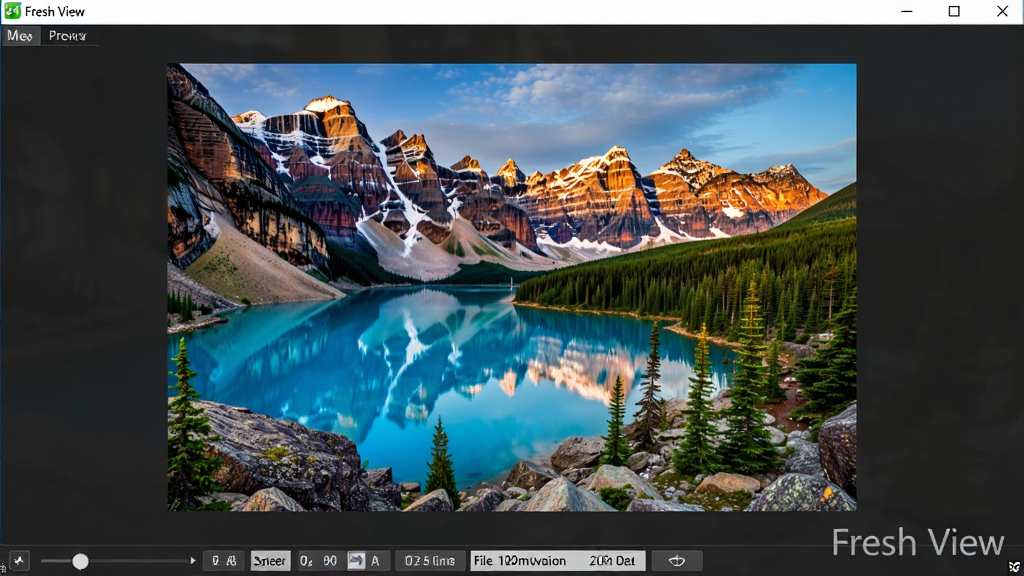Screen dimensions: 1024x576
Task: Maximize the Fresh View window
Action: tap(954, 11)
